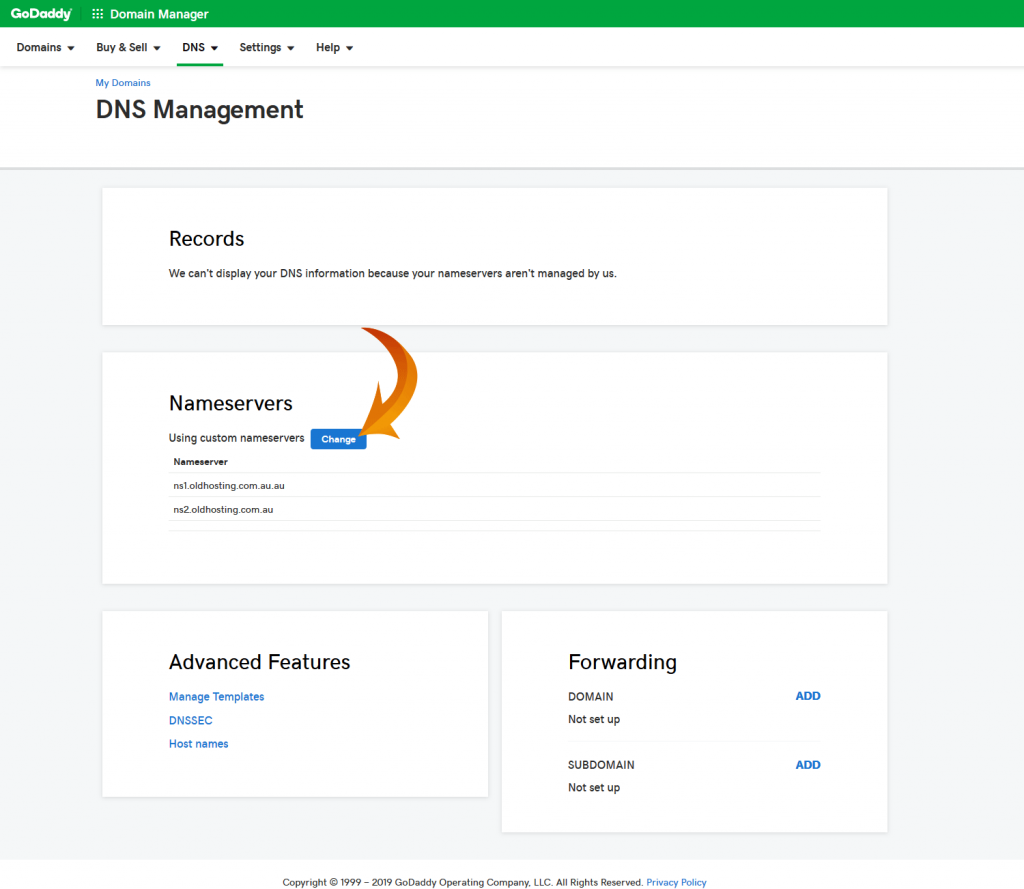The height and width of the screenshot is (889, 1024).
Task: Open the DNS menu
Action: pos(200,47)
